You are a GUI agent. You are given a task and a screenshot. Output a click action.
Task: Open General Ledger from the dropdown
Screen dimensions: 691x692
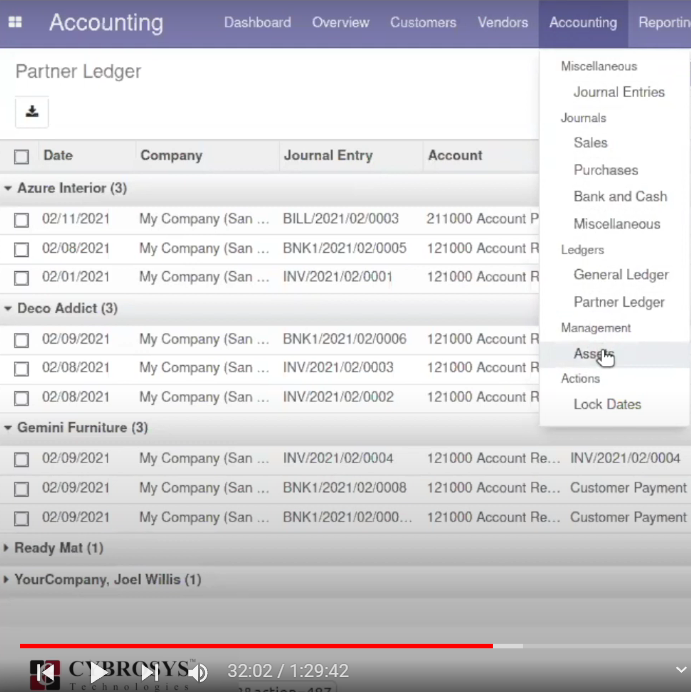pyautogui.click(x=621, y=275)
